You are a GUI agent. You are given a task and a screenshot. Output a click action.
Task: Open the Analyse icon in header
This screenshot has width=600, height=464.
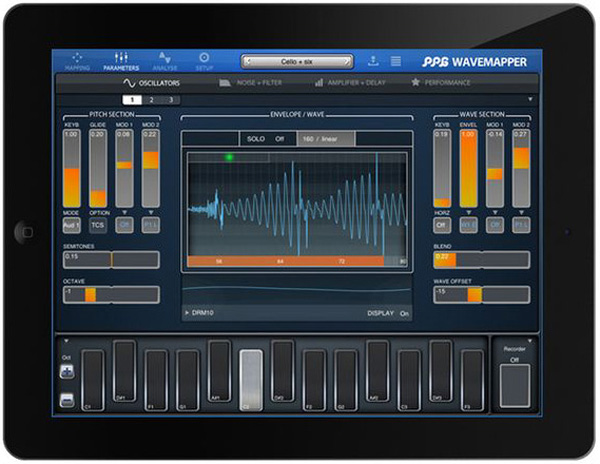[165, 61]
